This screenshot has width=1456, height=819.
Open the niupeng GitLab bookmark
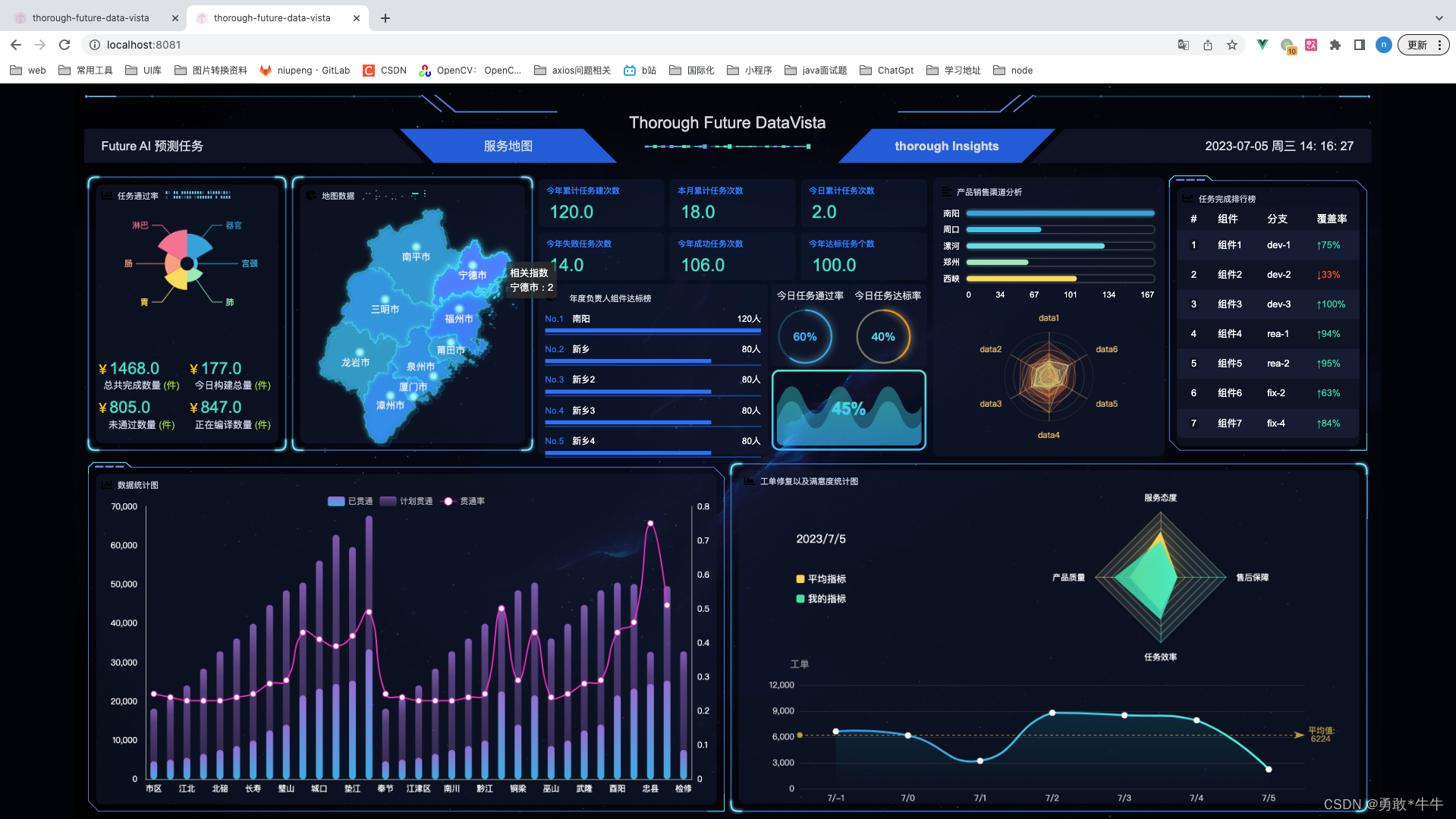pos(305,71)
